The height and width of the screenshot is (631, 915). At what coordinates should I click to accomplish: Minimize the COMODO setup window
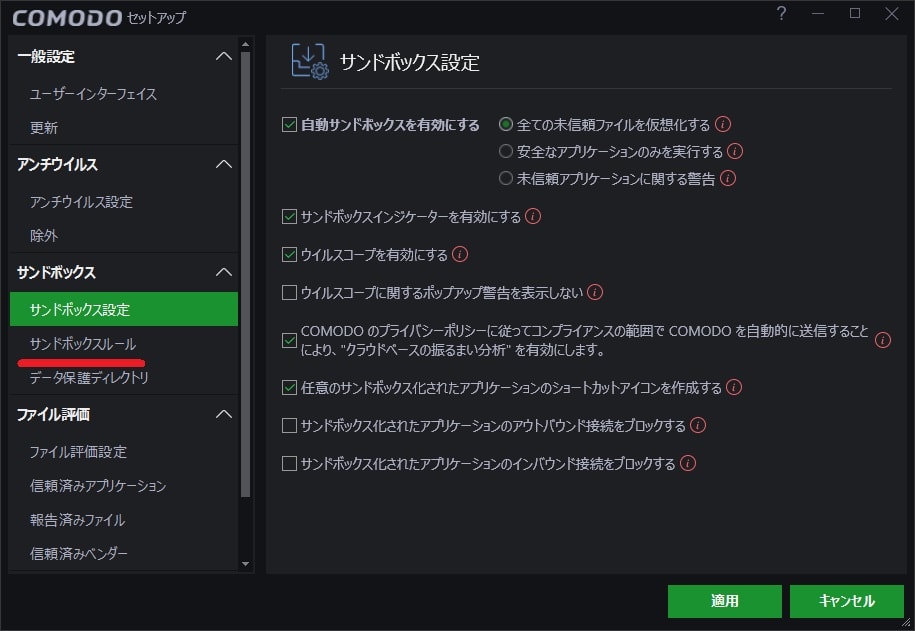818,13
